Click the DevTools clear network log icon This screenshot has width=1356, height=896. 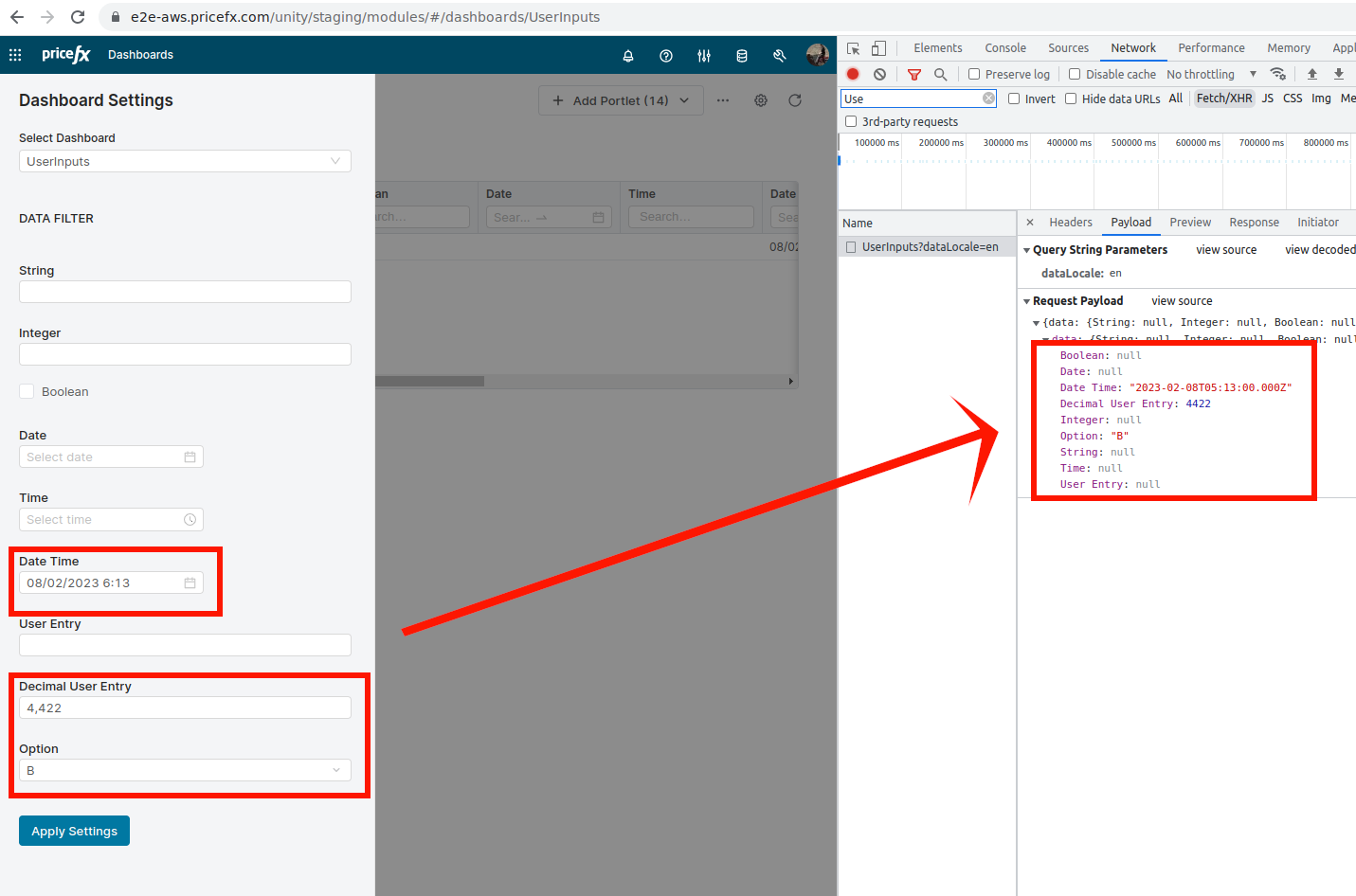click(879, 74)
